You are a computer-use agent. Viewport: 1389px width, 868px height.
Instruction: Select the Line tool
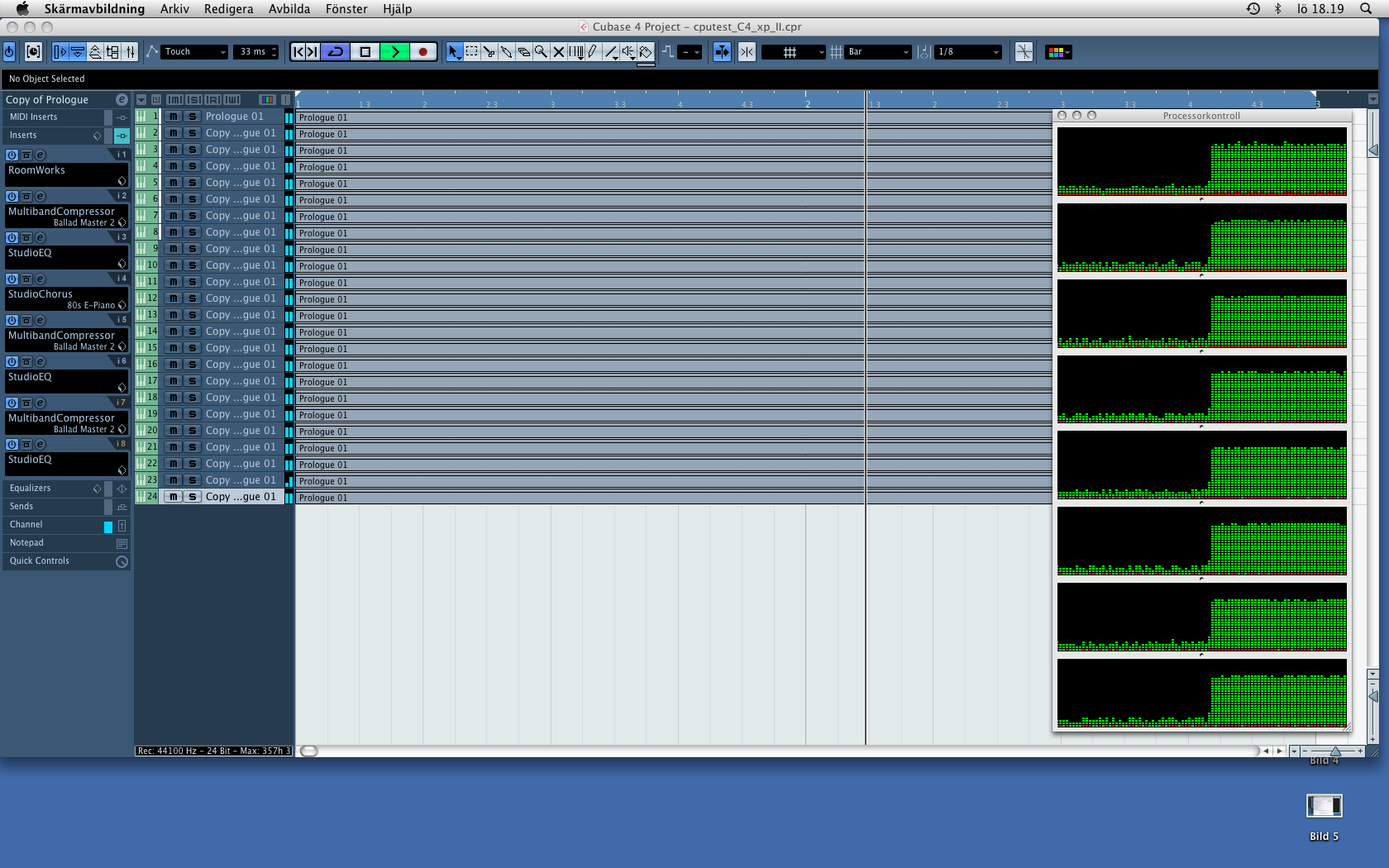point(611,52)
